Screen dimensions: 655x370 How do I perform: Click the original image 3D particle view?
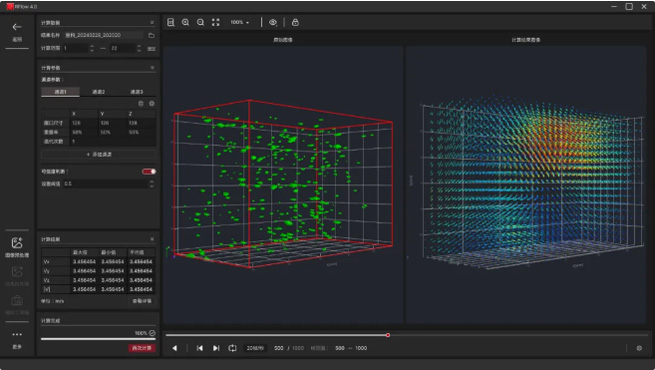(x=283, y=185)
